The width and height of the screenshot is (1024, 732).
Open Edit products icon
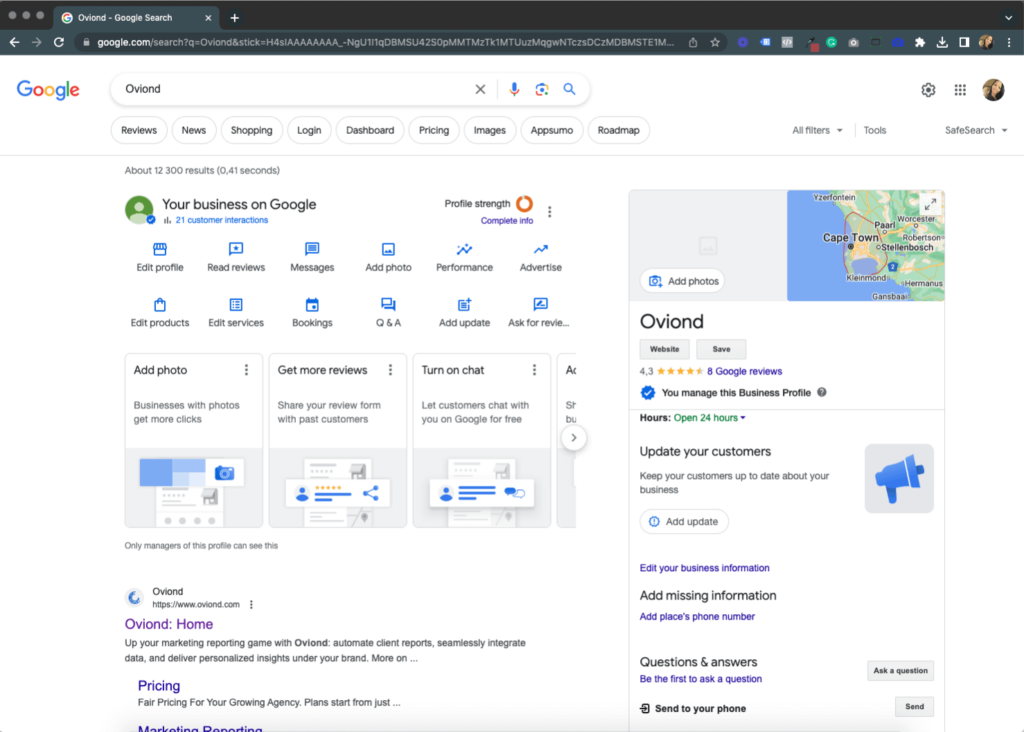click(x=159, y=305)
